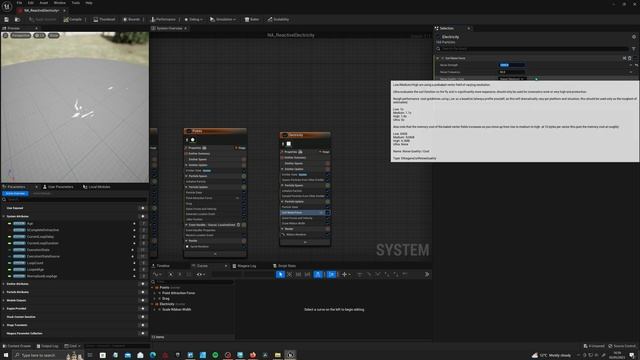640x360 pixels.
Task: Open the preview viewport options hamburger menu
Action: 5,36
